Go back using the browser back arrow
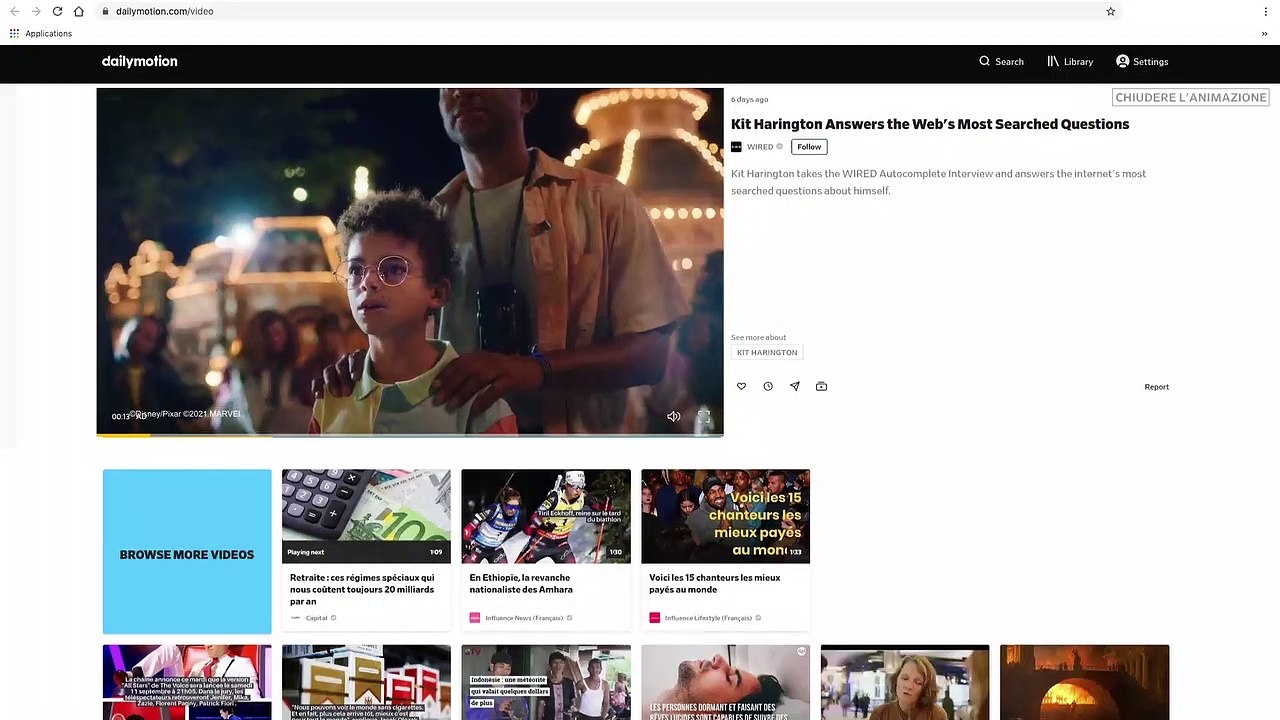The height and width of the screenshot is (720, 1280). [15, 11]
